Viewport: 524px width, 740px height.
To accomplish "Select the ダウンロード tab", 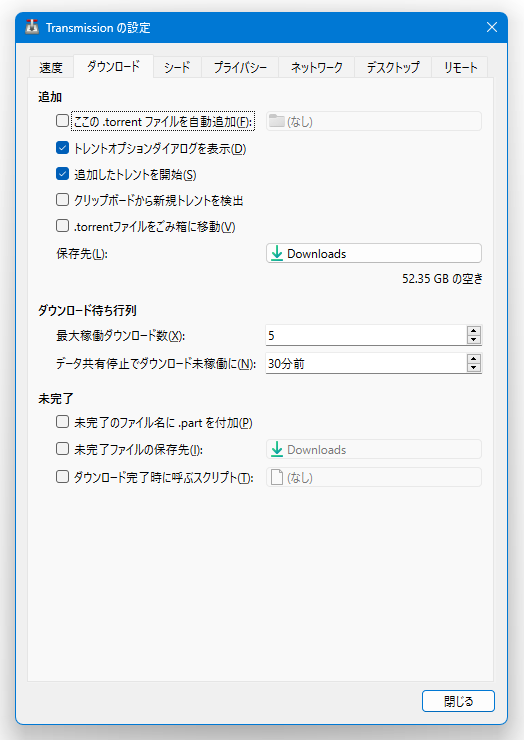I will pyautogui.click(x=113, y=67).
